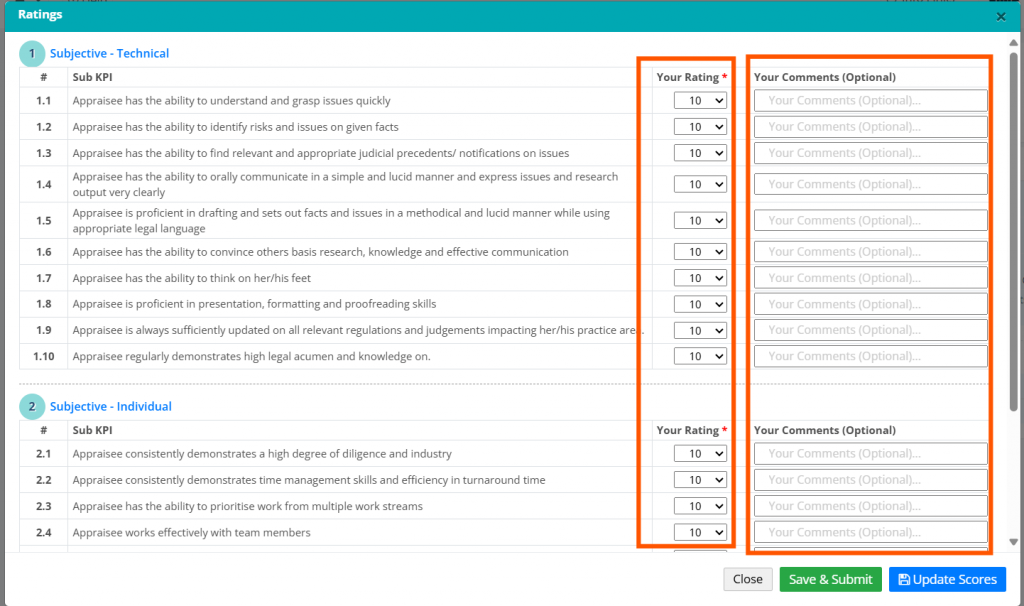Select rating dropdown for KPI 2.1
Viewport: 1024px width, 606px height.
click(x=700, y=454)
